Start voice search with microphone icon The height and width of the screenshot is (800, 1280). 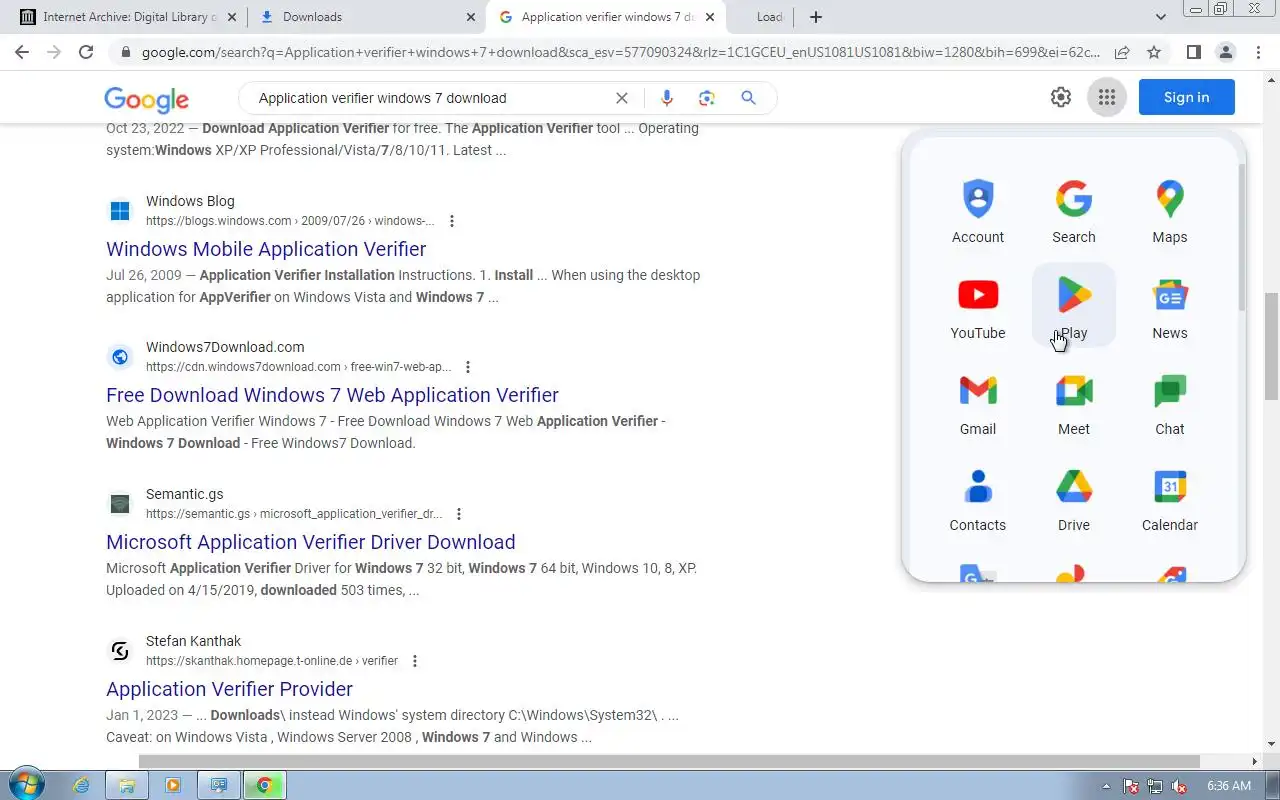pyautogui.click(x=667, y=98)
